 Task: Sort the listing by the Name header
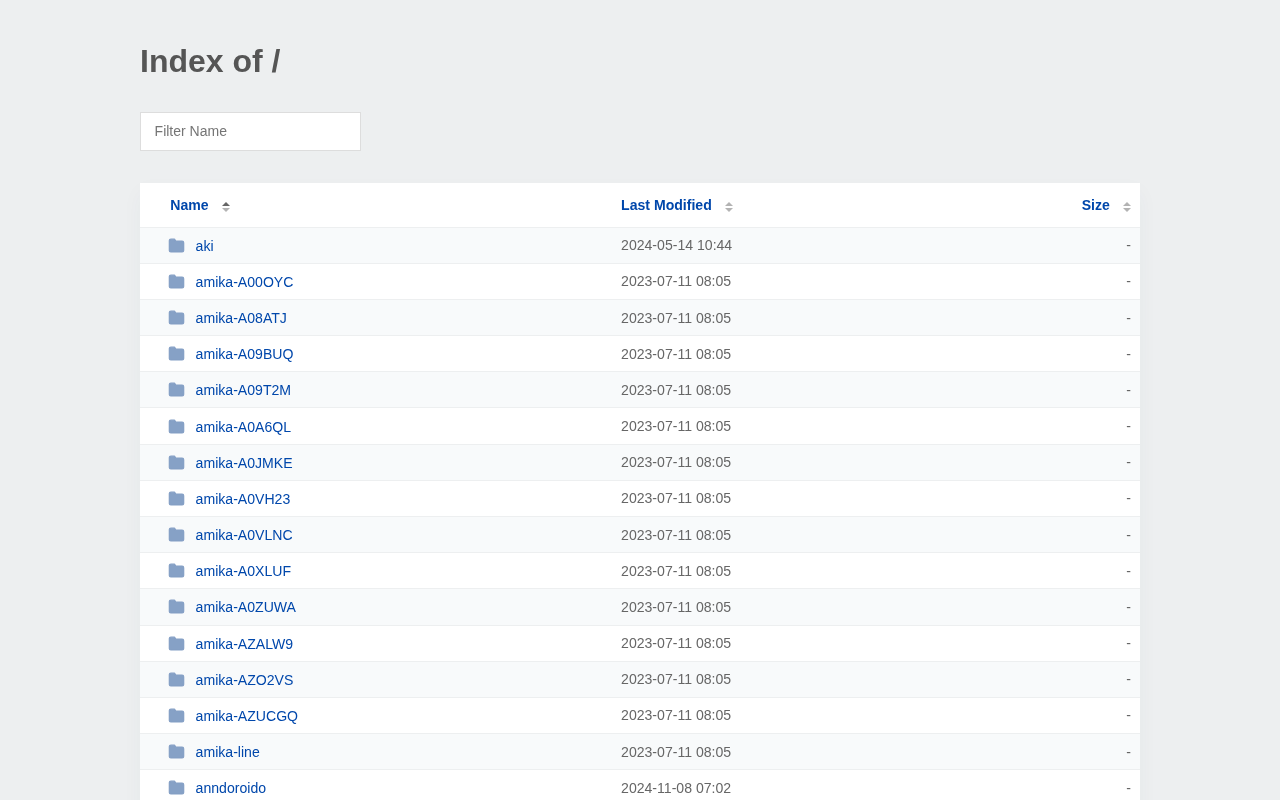point(189,205)
